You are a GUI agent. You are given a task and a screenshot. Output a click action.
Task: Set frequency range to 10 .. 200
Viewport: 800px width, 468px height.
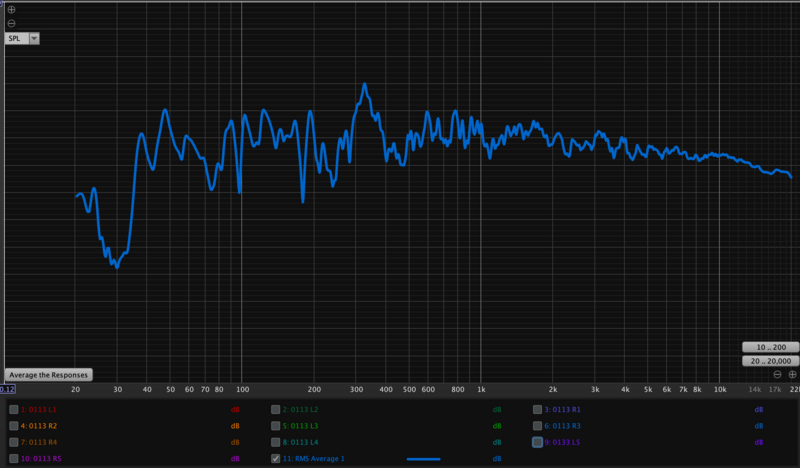click(x=769, y=346)
